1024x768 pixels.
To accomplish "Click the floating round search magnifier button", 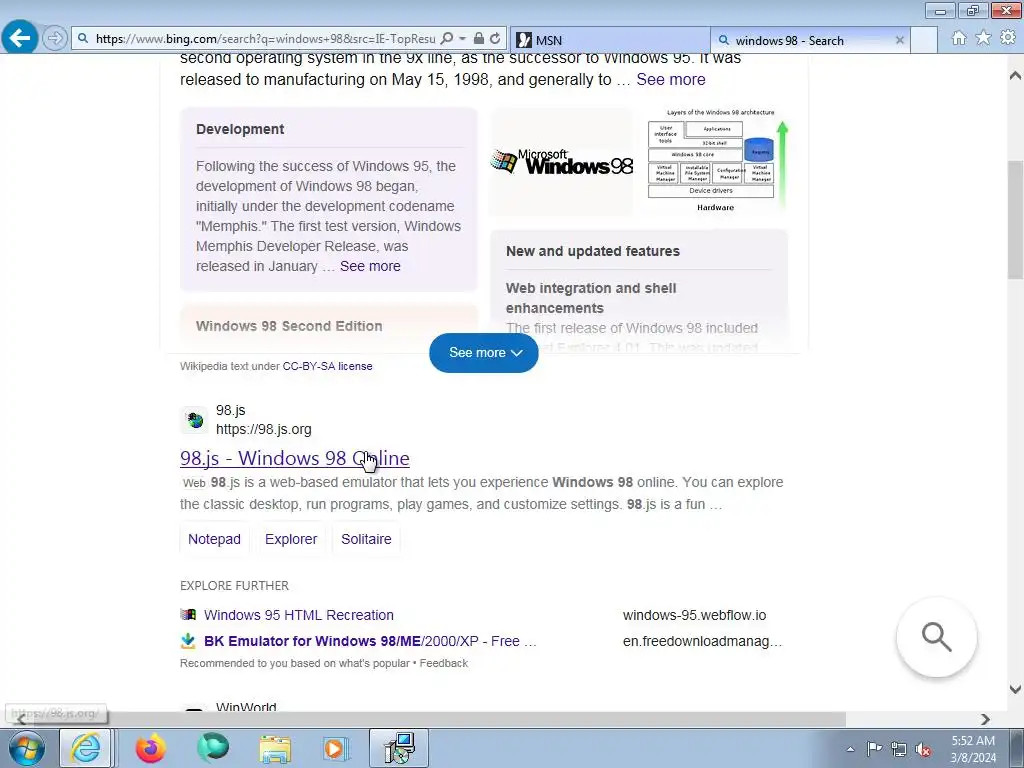I will [936, 637].
